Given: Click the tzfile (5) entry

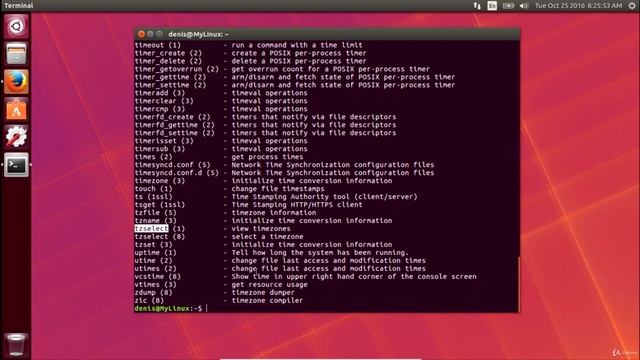Looking at the screenshot, I should 156,213.
